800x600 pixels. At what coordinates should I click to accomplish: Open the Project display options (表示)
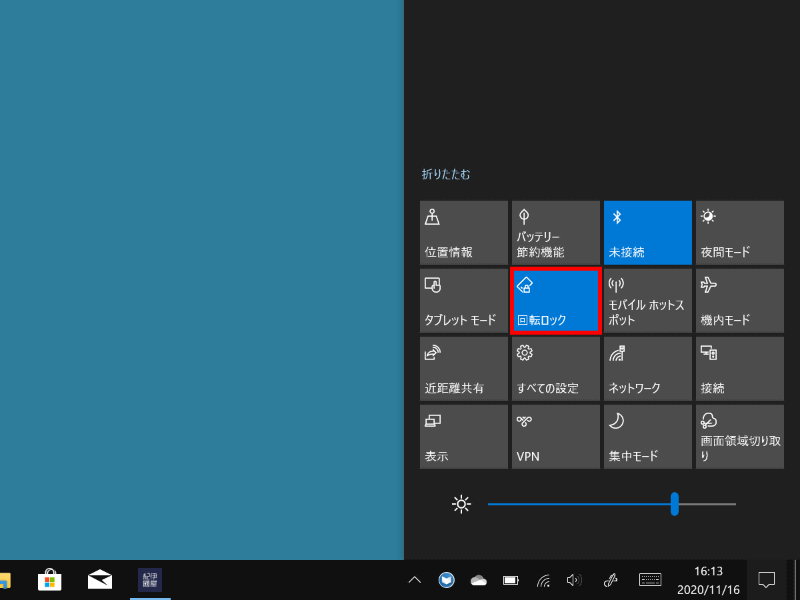click(x=463, y=436)
